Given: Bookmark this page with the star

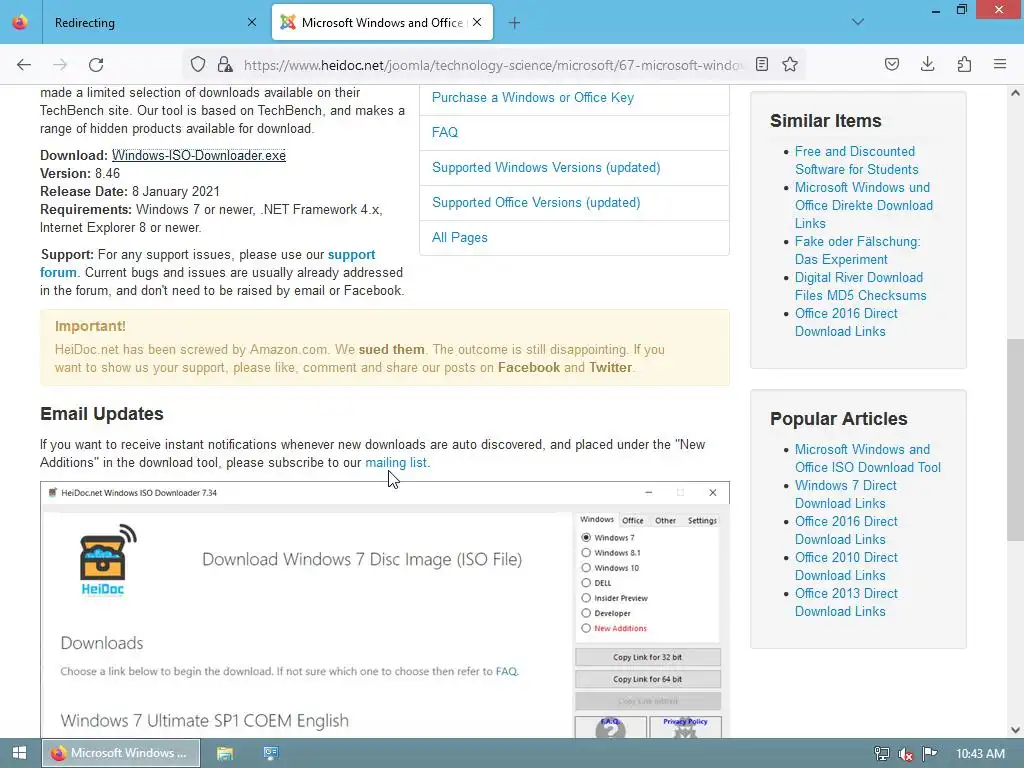Looking at the screenshot, I should click(x=790, y=64).
